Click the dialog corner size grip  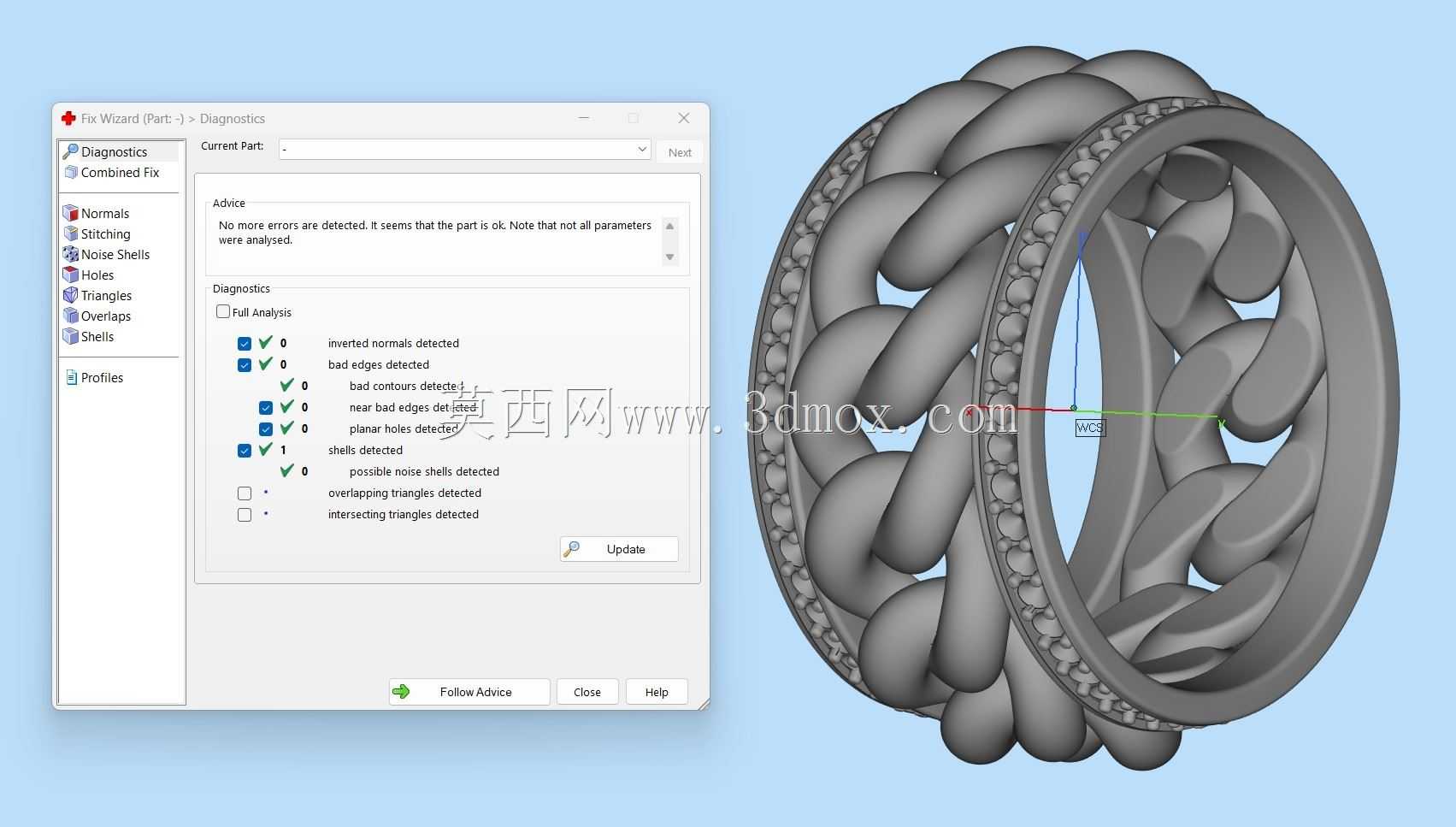point(703,703)
